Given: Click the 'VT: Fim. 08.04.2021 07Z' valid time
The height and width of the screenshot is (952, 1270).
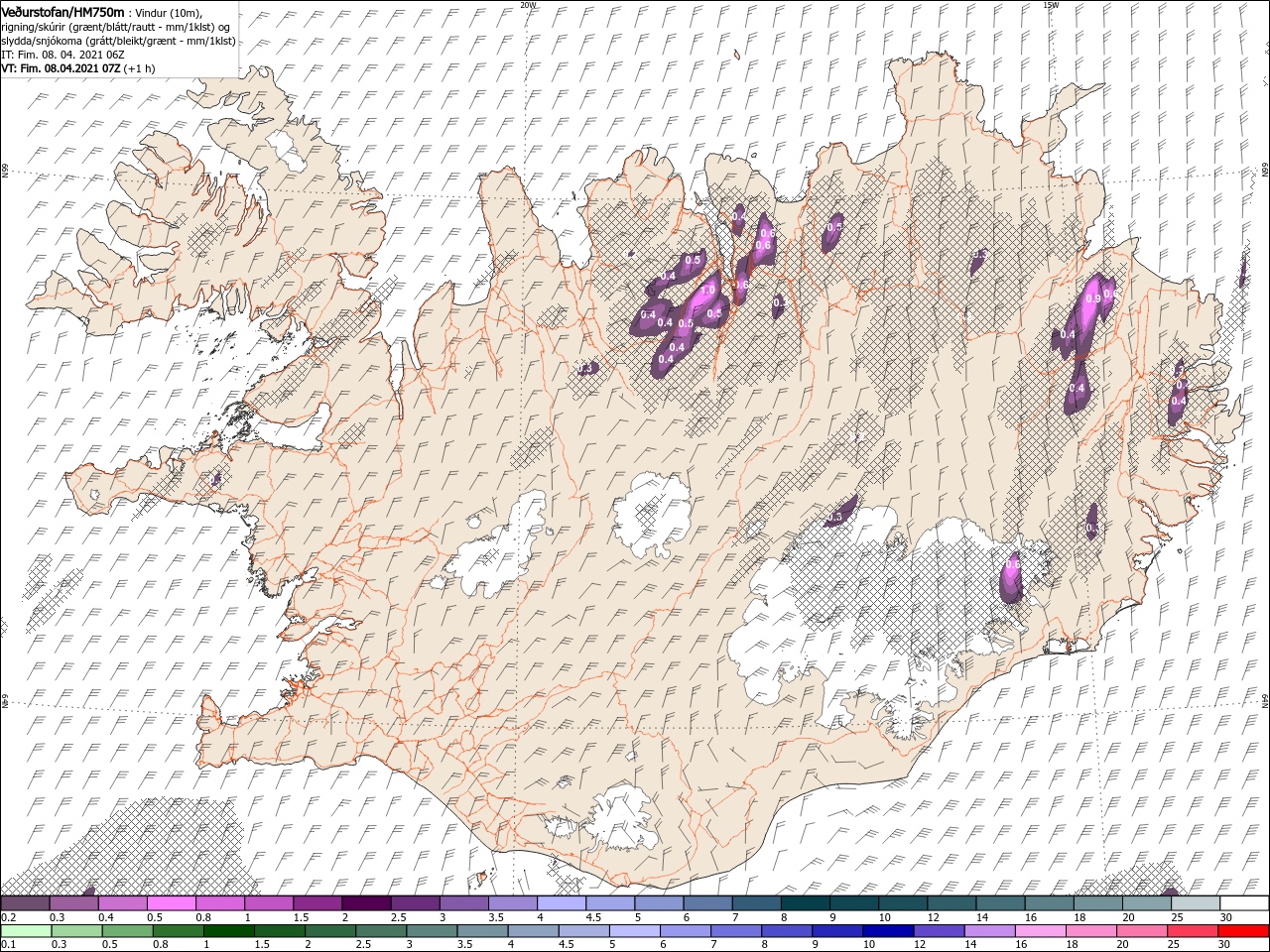Looking at the screenshot, I should 61,68.
